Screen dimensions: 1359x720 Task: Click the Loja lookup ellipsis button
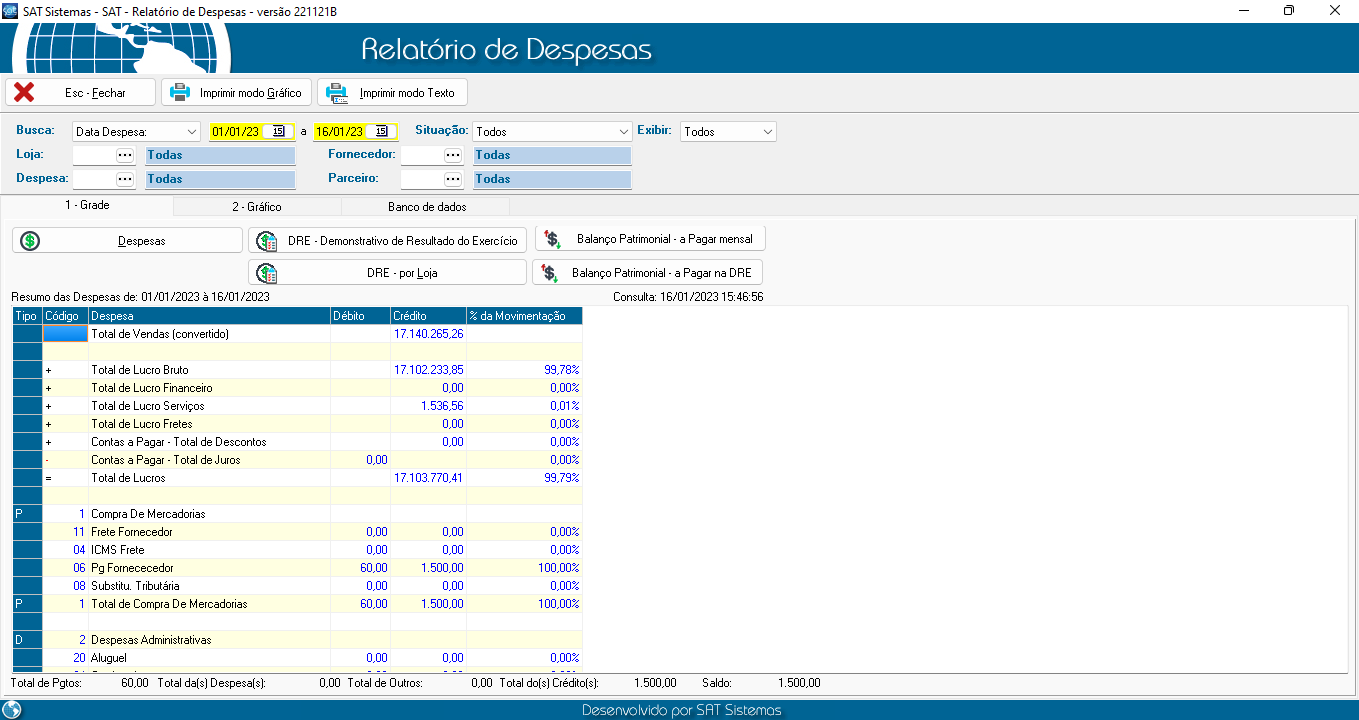(124, 155)
